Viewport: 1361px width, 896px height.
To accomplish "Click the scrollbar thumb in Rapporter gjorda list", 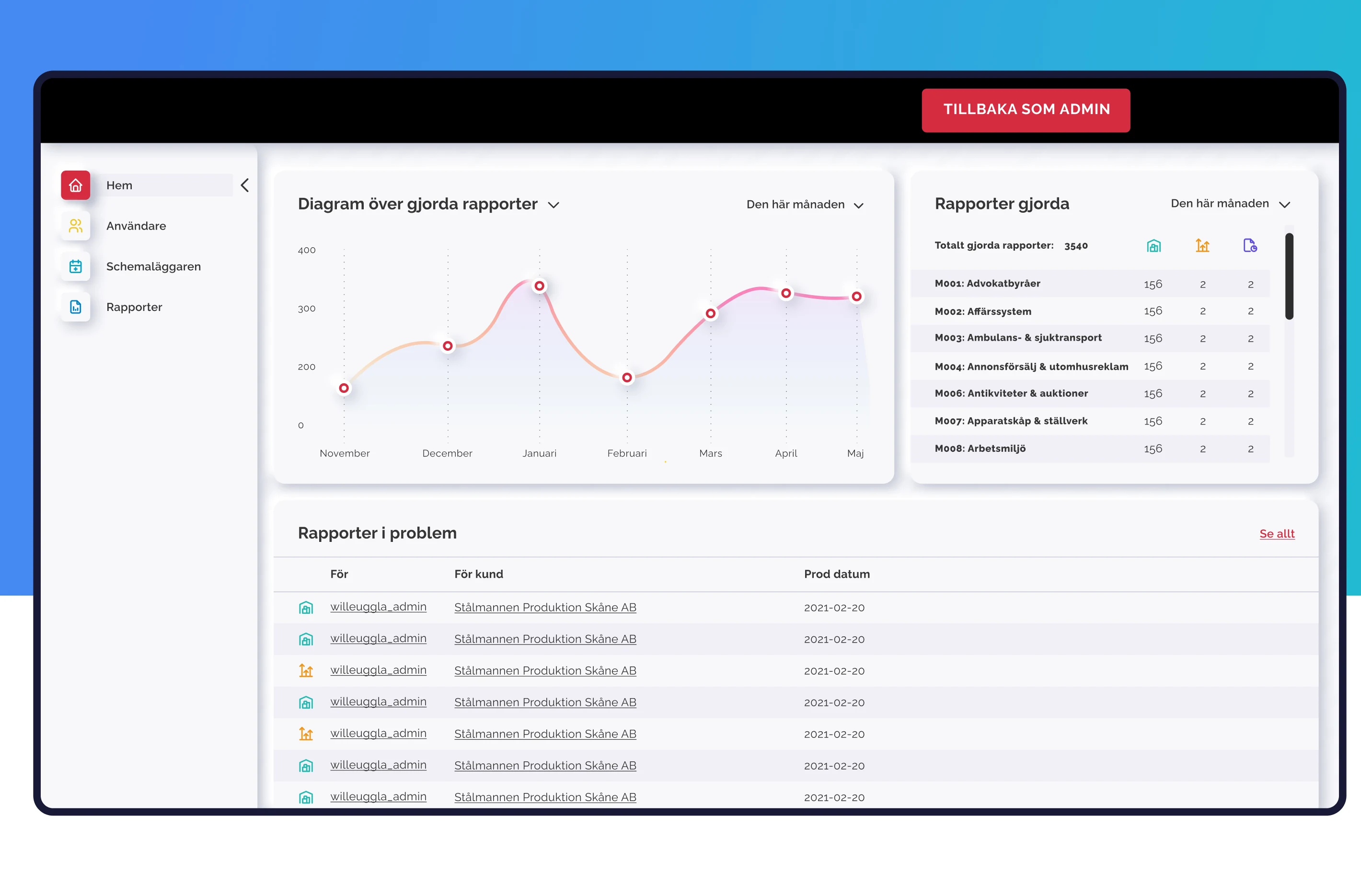I will pos(1289,276).
